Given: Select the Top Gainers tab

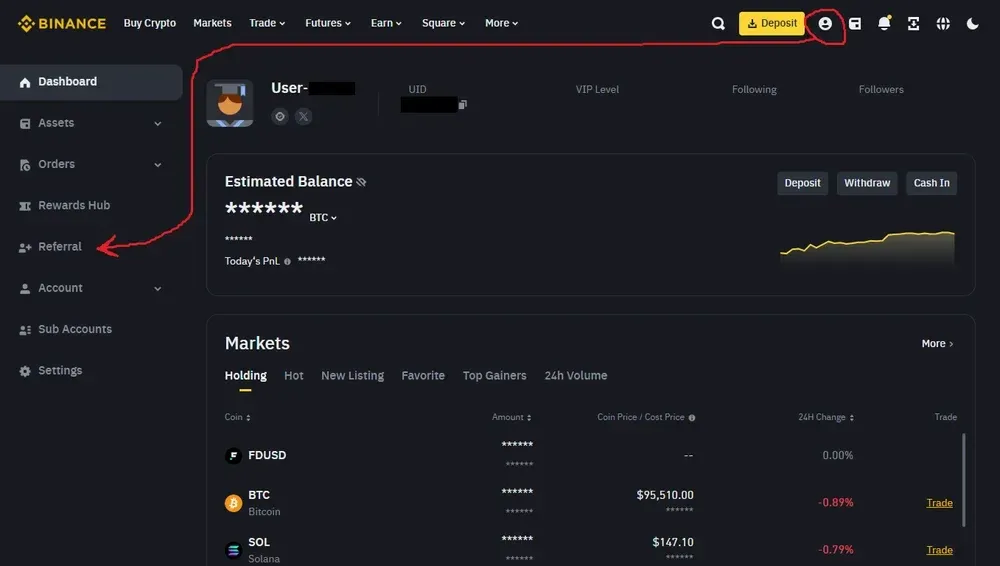Looking at the screenshot, I should coord(494,376).
